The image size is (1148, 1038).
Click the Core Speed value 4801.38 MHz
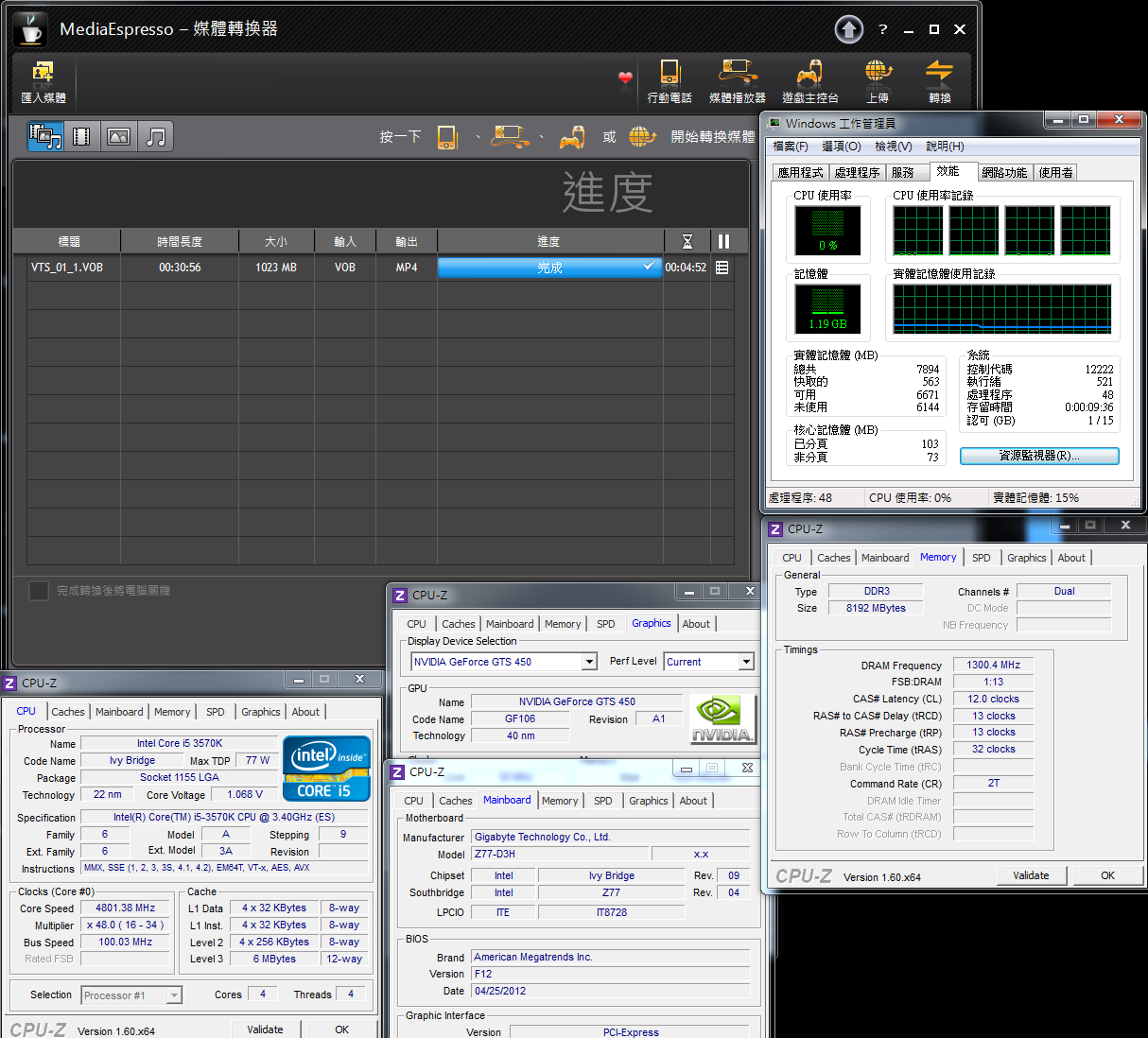126,908
